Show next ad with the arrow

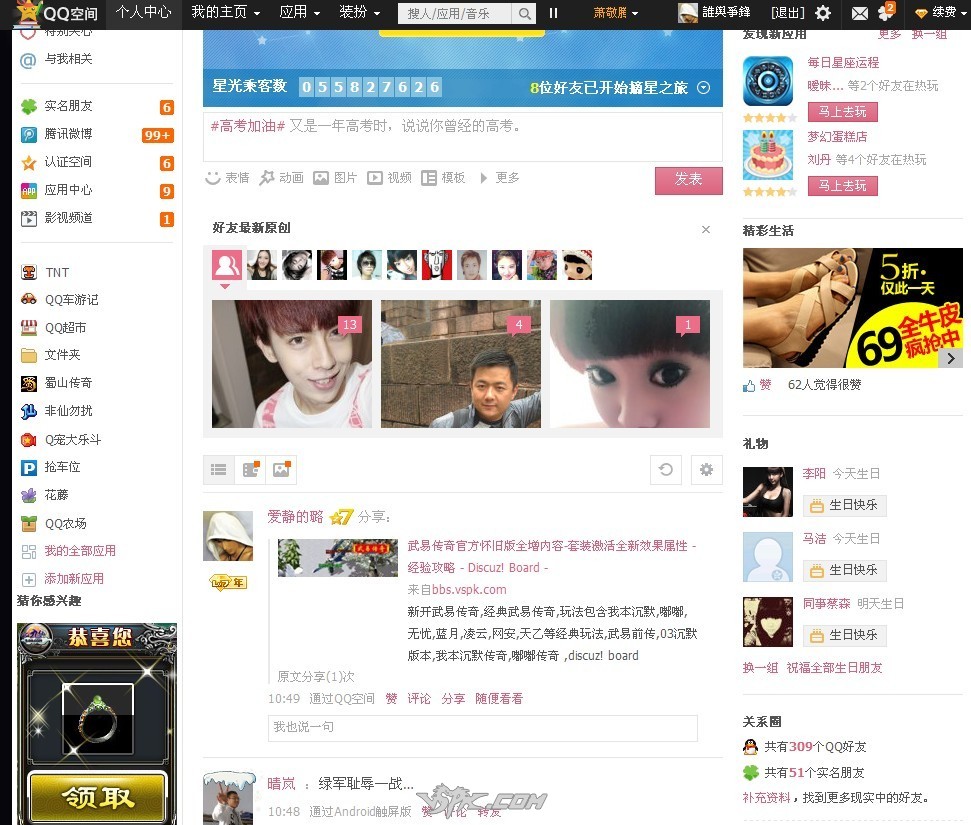coord(951,358)
